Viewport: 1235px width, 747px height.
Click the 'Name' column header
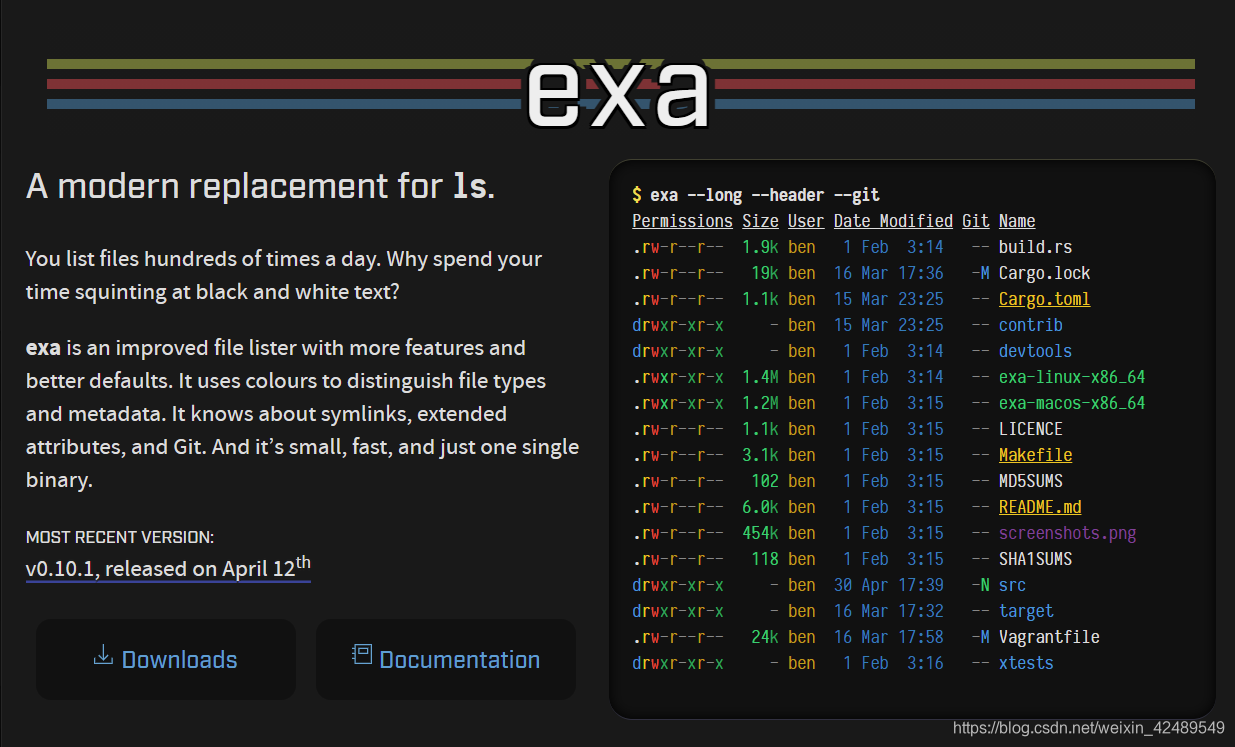pos(1017,221)
